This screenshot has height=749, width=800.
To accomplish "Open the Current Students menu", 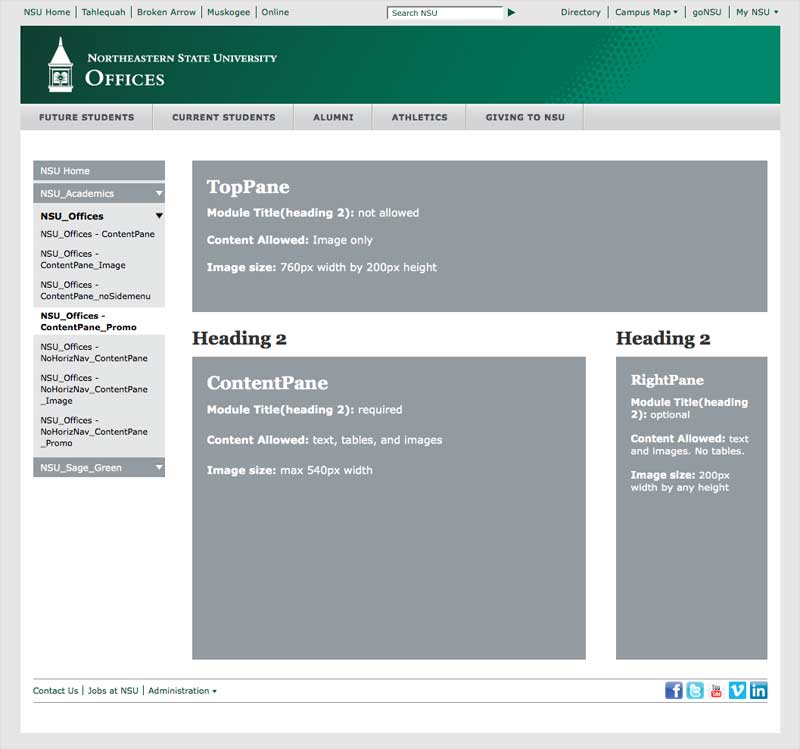I will pyautogui.click(x=223, y=117).
